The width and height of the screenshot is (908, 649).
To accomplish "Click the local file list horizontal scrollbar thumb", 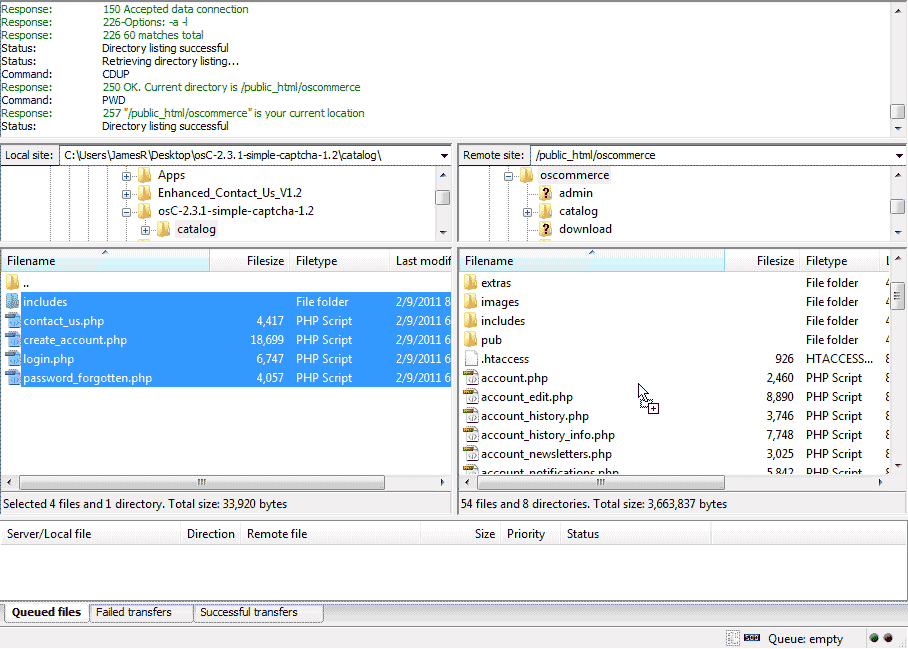I will (x=202, y=482).
